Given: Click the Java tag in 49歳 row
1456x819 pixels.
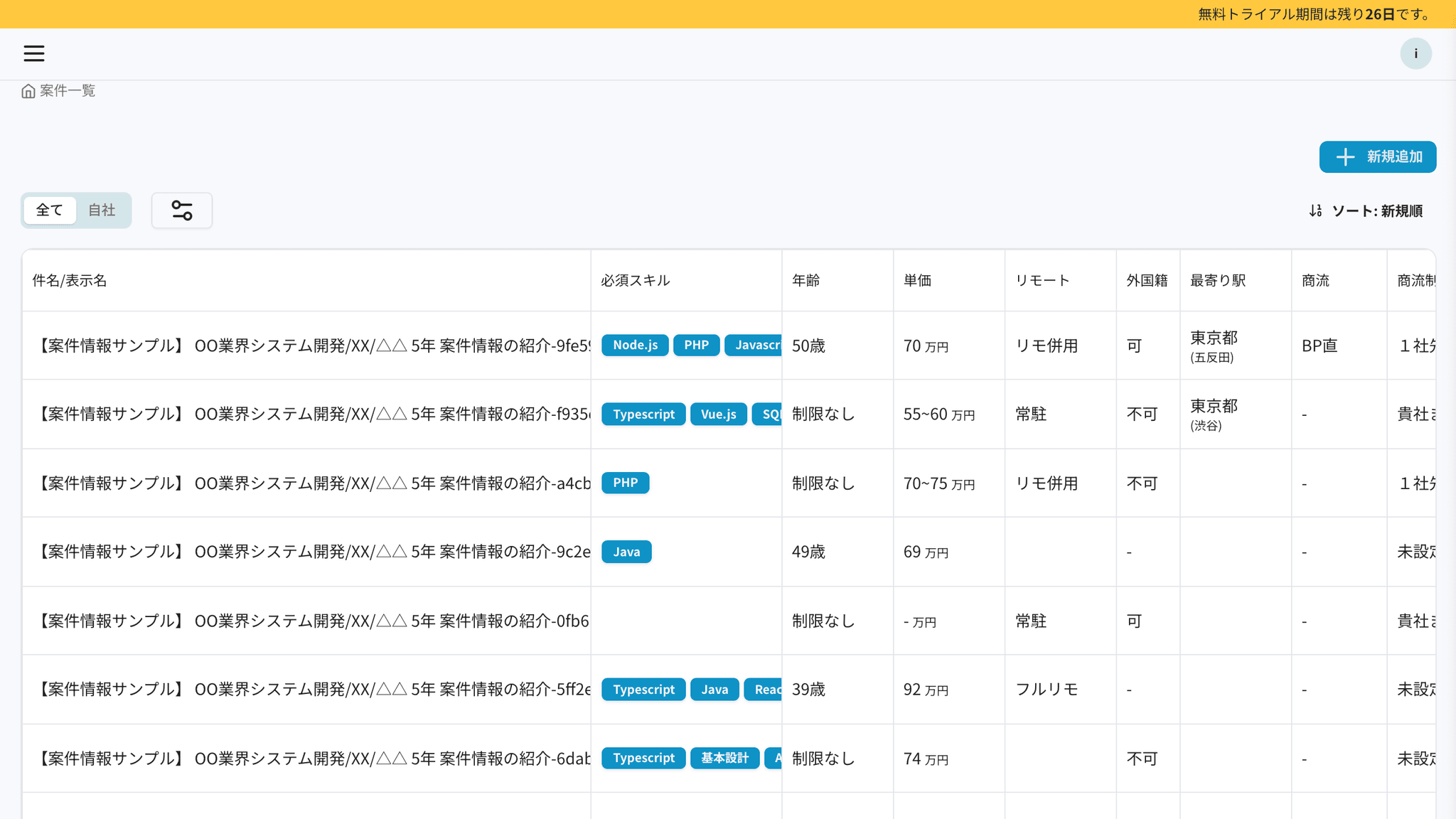Looking at the screenshot, I should click(x=626, y=552).
